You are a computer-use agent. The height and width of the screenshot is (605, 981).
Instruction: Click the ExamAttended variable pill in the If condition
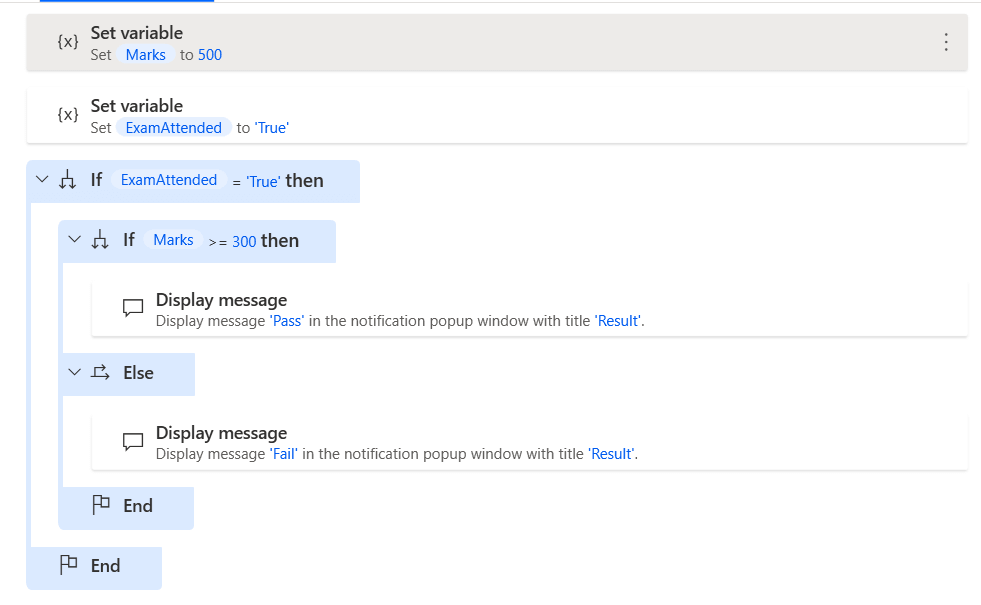point(168,180)
